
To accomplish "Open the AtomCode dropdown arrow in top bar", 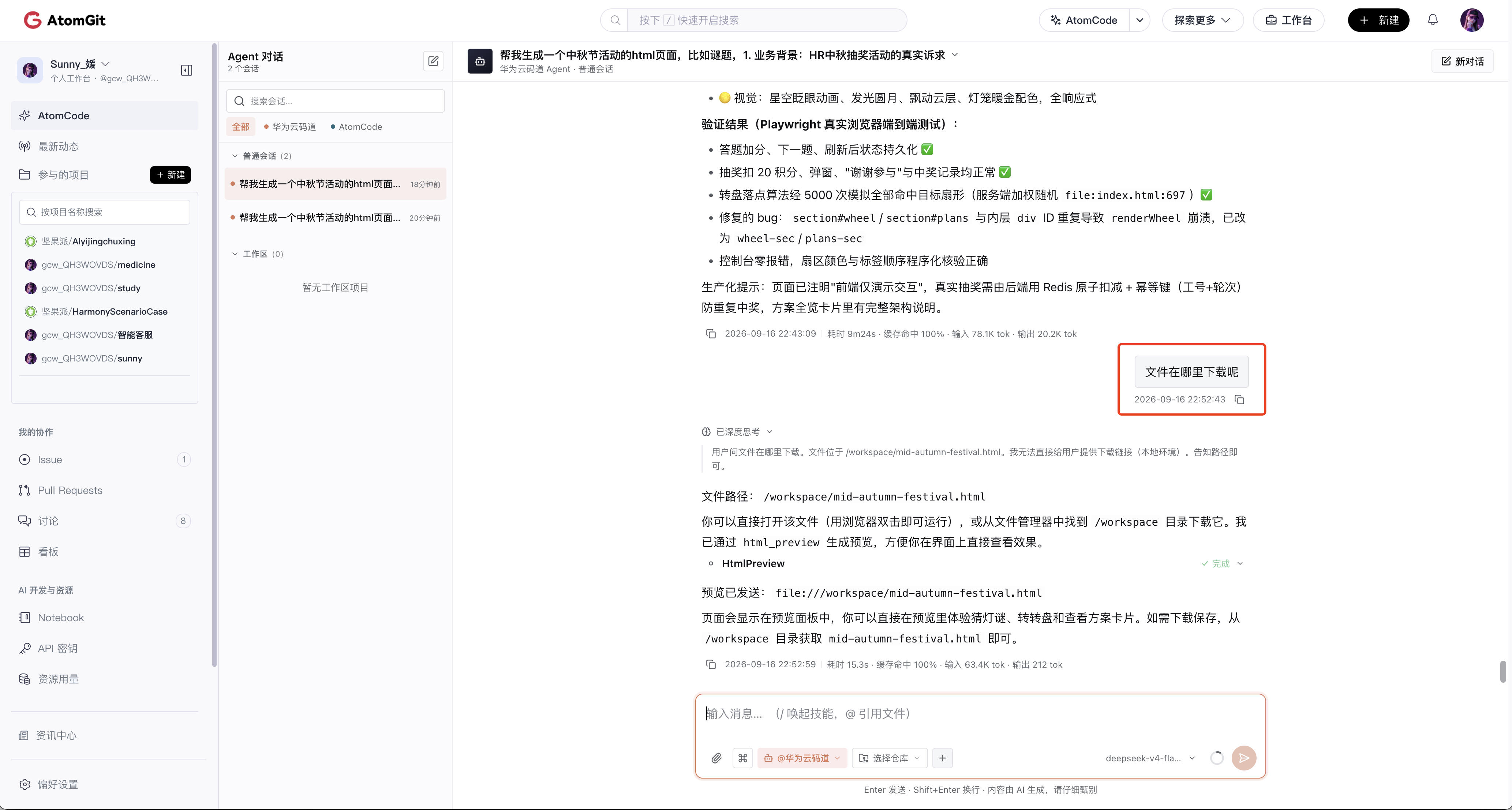I will 1139,20.
